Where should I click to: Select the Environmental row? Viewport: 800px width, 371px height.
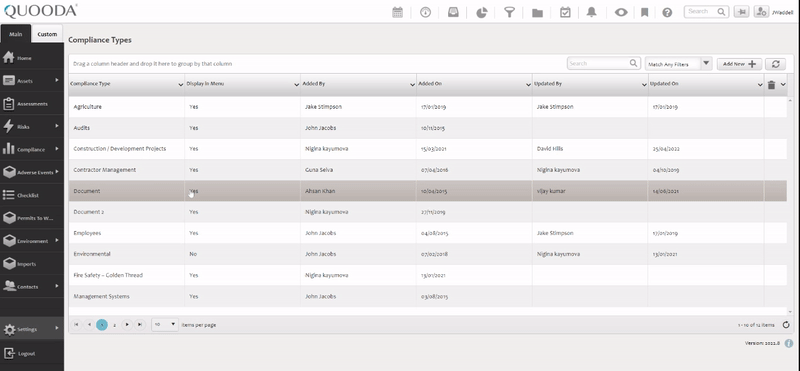[428, 254]
